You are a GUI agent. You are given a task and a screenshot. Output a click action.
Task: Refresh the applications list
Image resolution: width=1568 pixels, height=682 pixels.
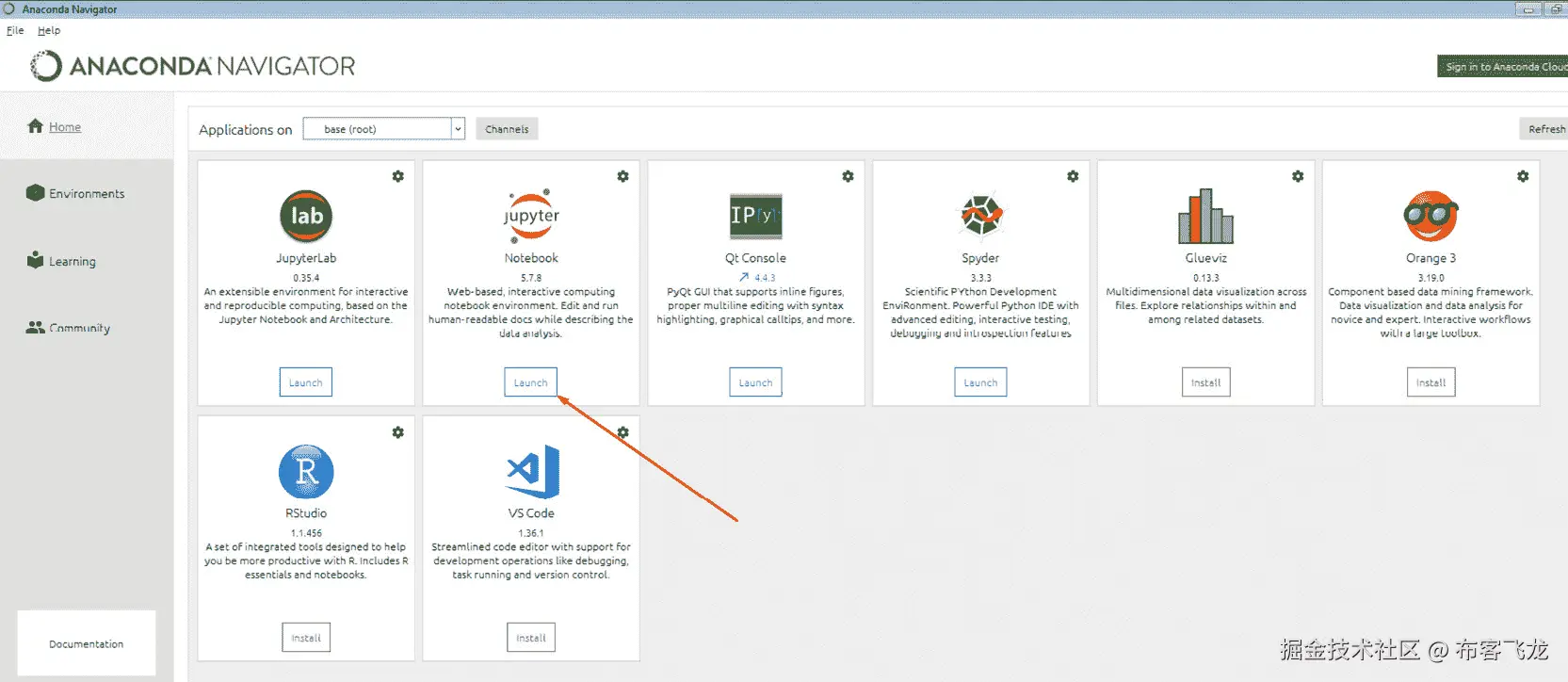(x=1545, y=129)
